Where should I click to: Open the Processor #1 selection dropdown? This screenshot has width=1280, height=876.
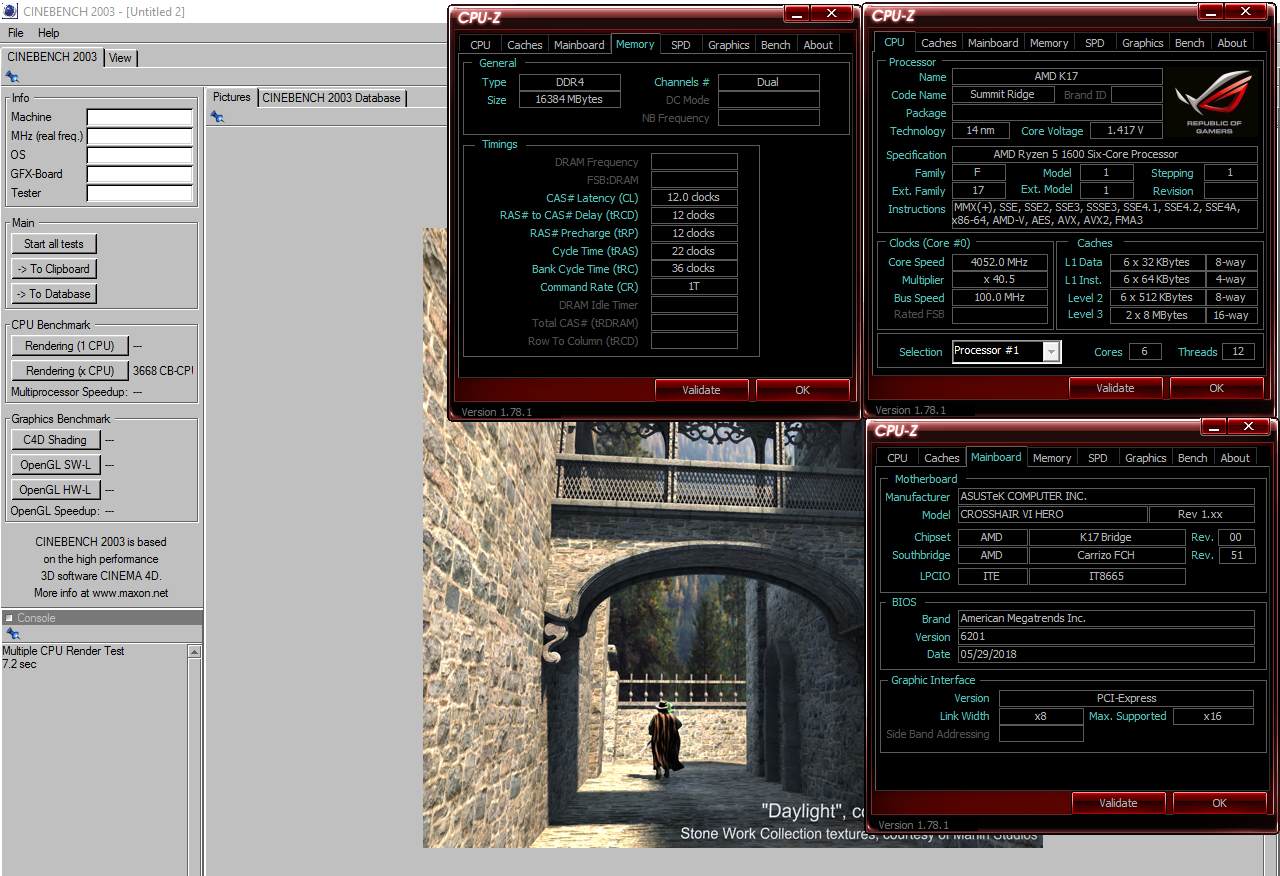click(x=1050, y=351)
